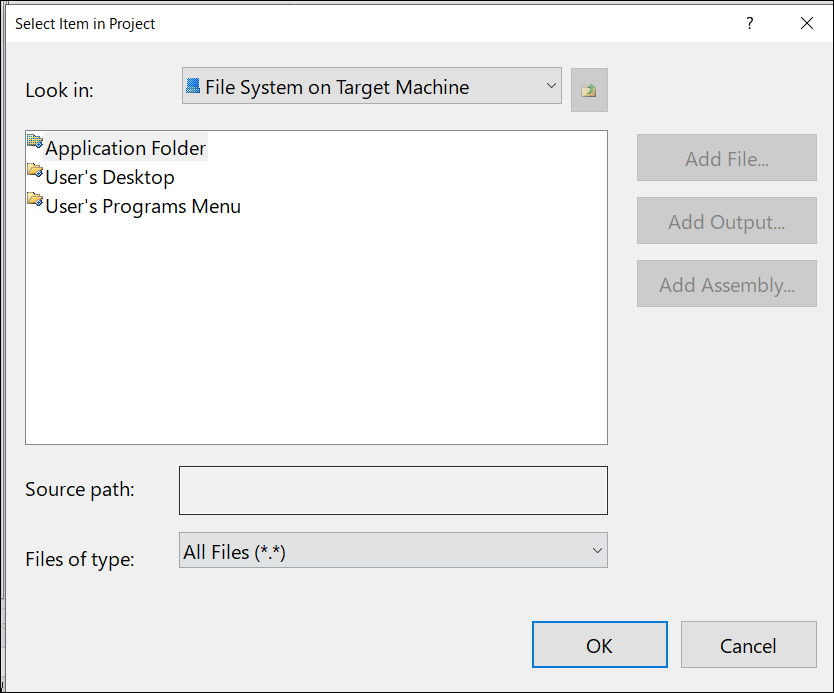Close the Select Item in Project dialog
Screen dimensions: 834x693
point(806,23)
